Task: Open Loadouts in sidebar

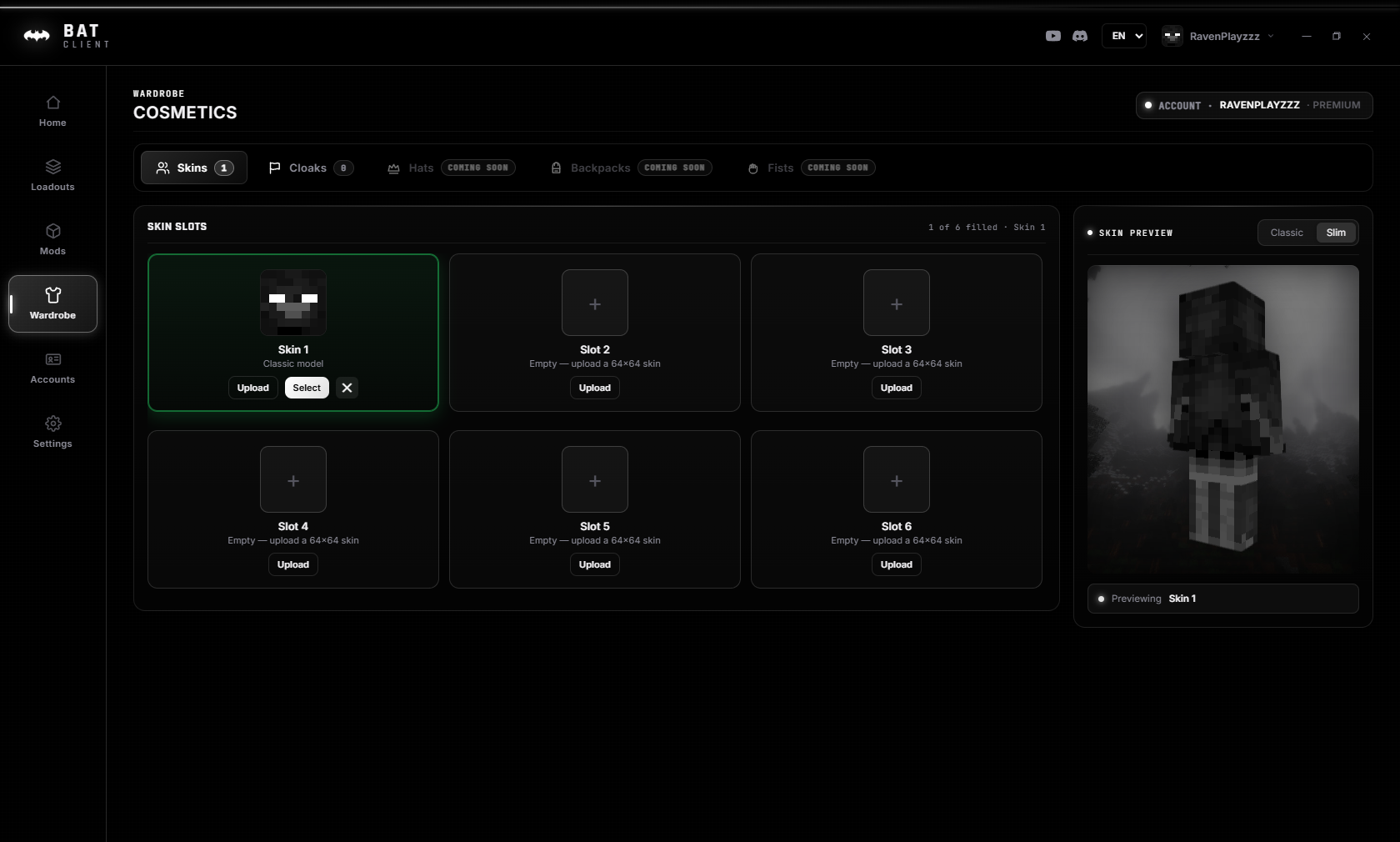Action: pos(52,175)
